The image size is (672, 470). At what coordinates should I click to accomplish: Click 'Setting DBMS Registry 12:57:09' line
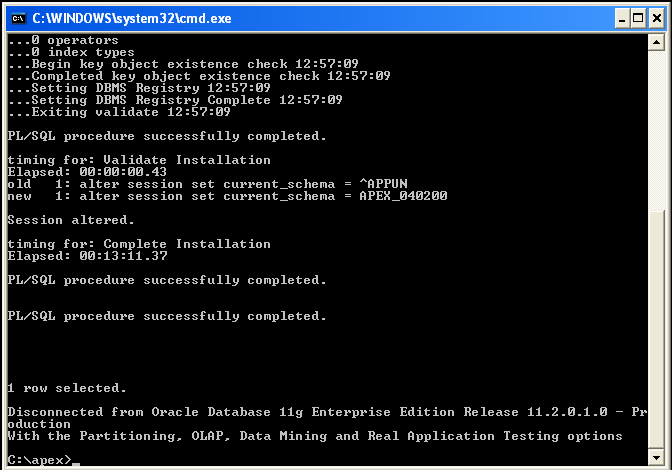point(139,88)
